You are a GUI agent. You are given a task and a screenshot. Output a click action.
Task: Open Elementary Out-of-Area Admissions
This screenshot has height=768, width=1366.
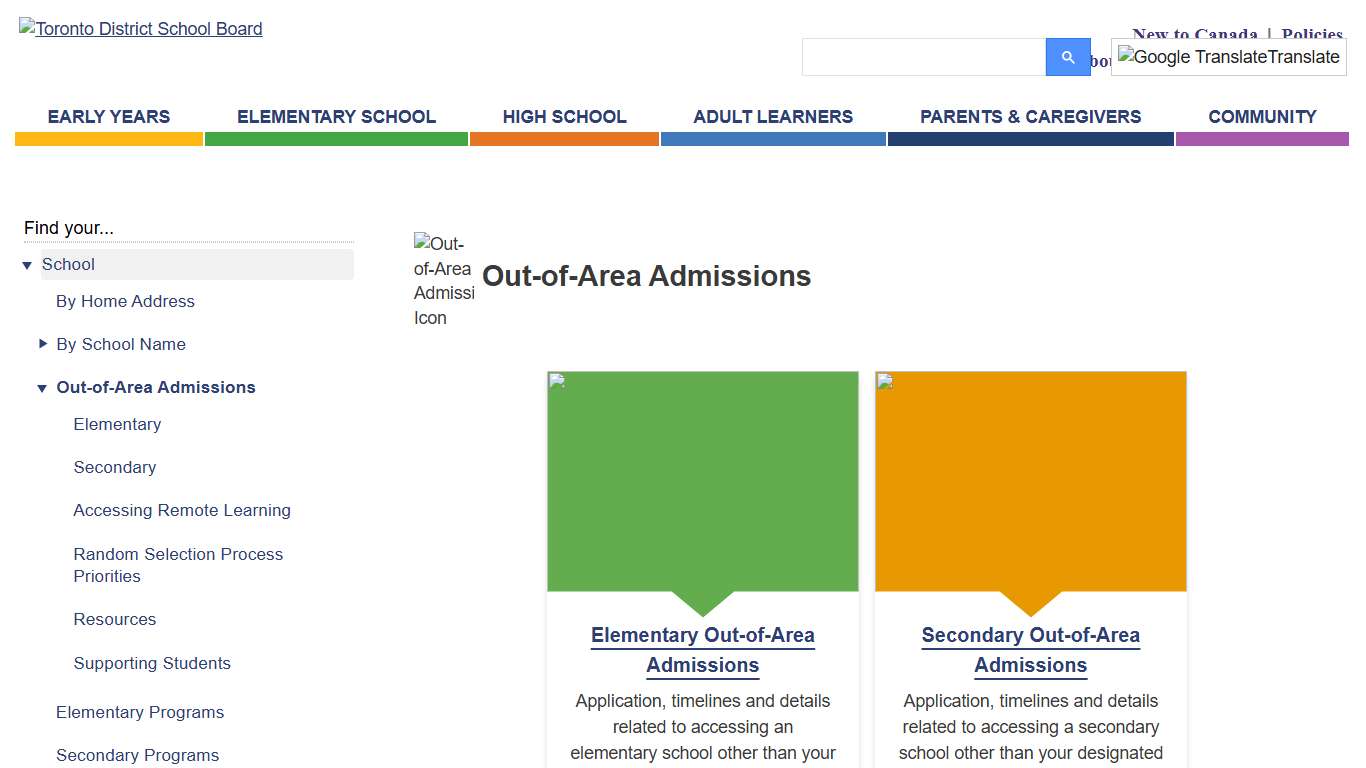(x=702, y=650)
